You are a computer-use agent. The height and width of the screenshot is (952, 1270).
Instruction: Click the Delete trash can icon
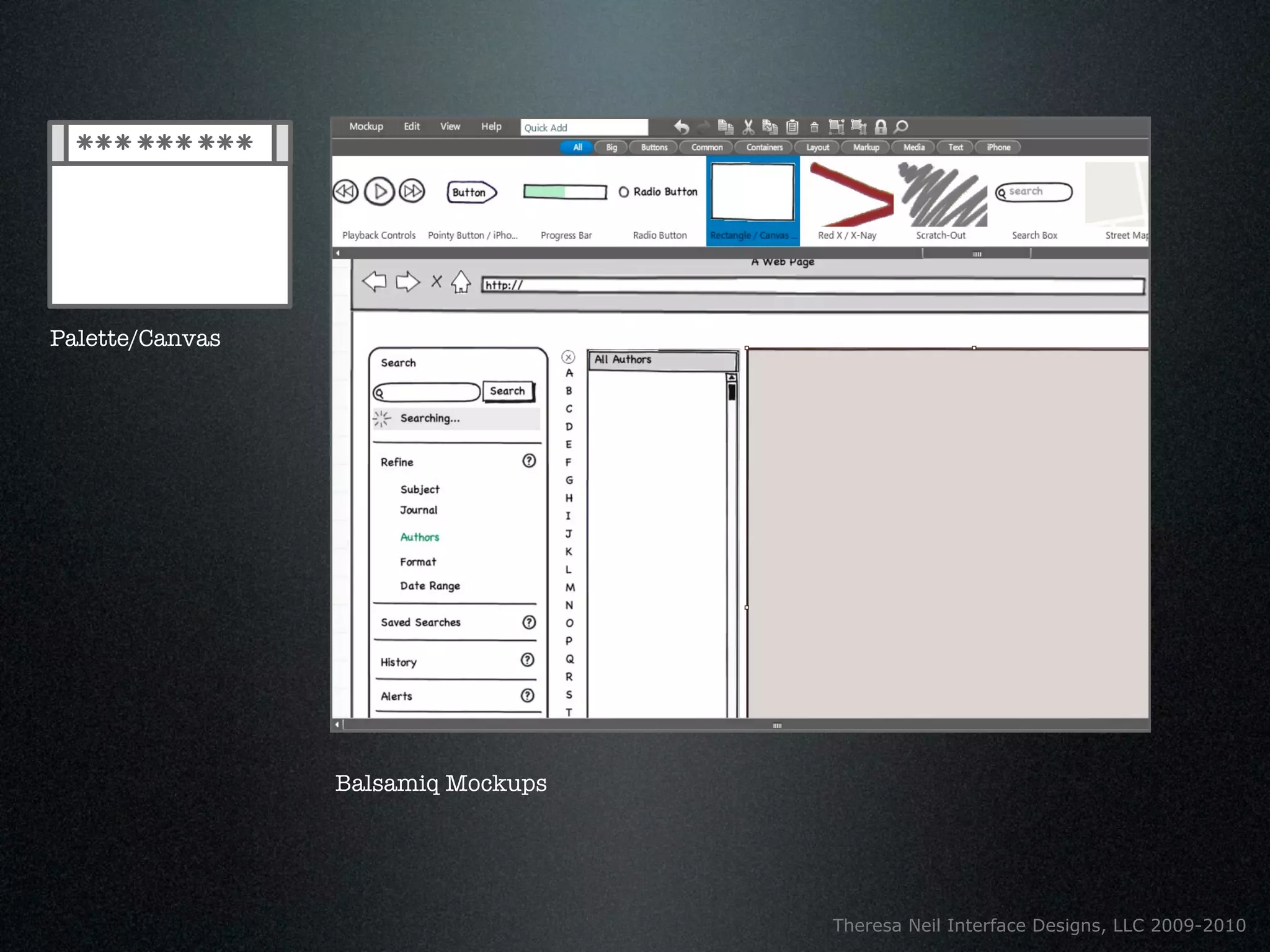[814, 128]
